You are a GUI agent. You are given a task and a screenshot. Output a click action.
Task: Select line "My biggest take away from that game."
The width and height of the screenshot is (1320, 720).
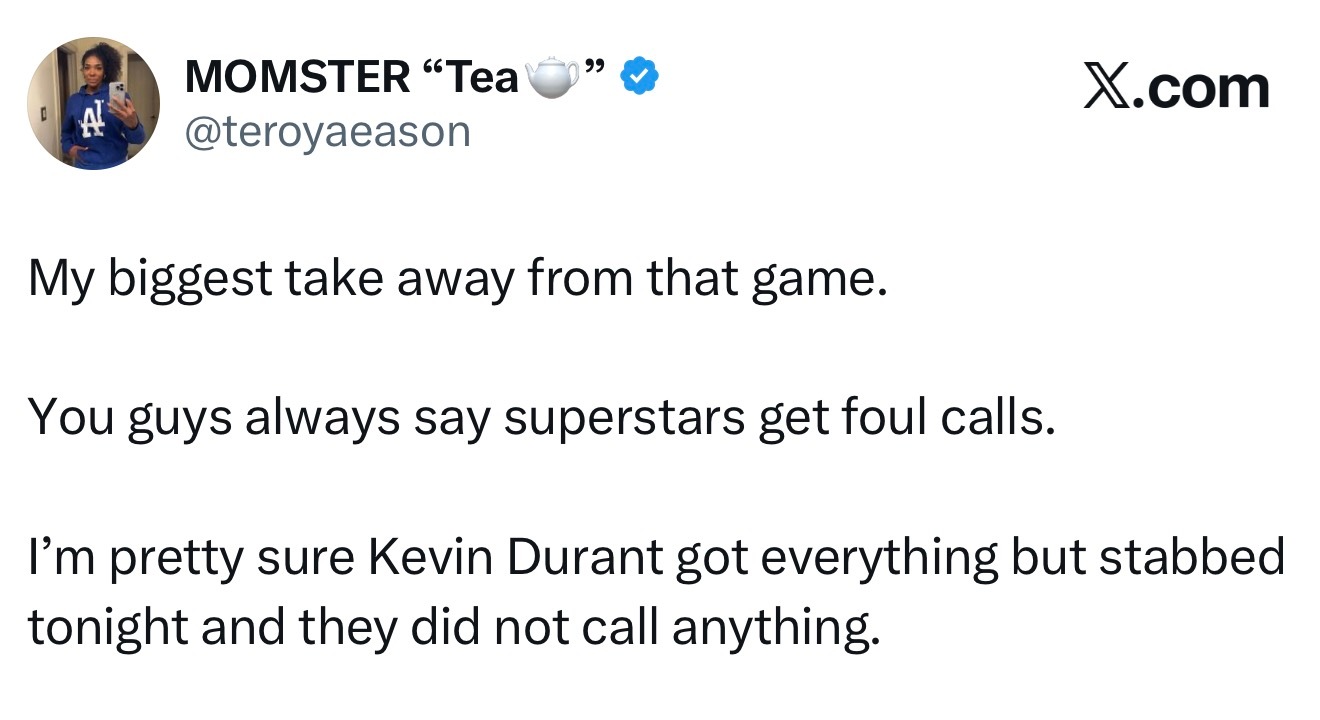pos(457,280)
